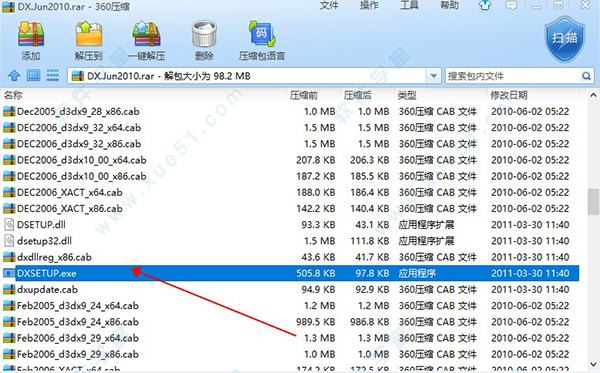Viewport: 600px width, 373px height.
Task: Click the 2011-03-30 11:40 date of DSETUP.dll
Action: 530,225
